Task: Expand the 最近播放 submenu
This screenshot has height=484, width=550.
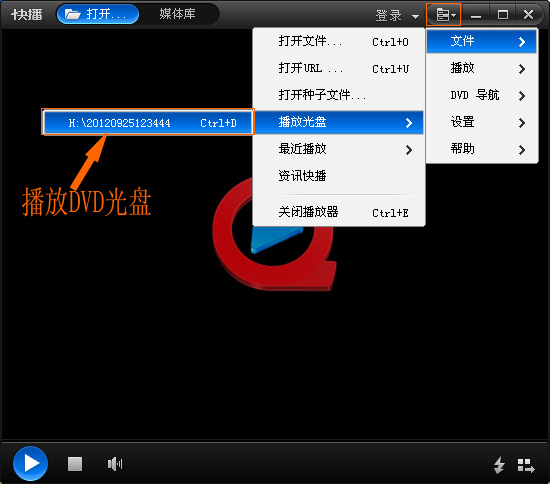Action: pyautogui.click(x=339, y=149)
